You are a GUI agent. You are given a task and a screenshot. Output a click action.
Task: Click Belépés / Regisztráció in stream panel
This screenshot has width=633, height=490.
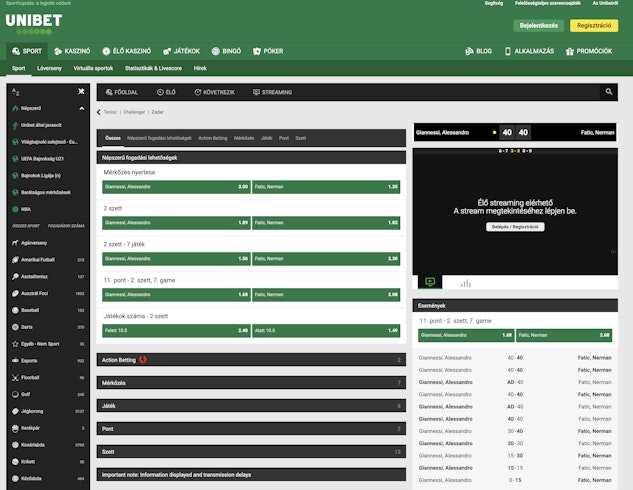tap(515, 227)
